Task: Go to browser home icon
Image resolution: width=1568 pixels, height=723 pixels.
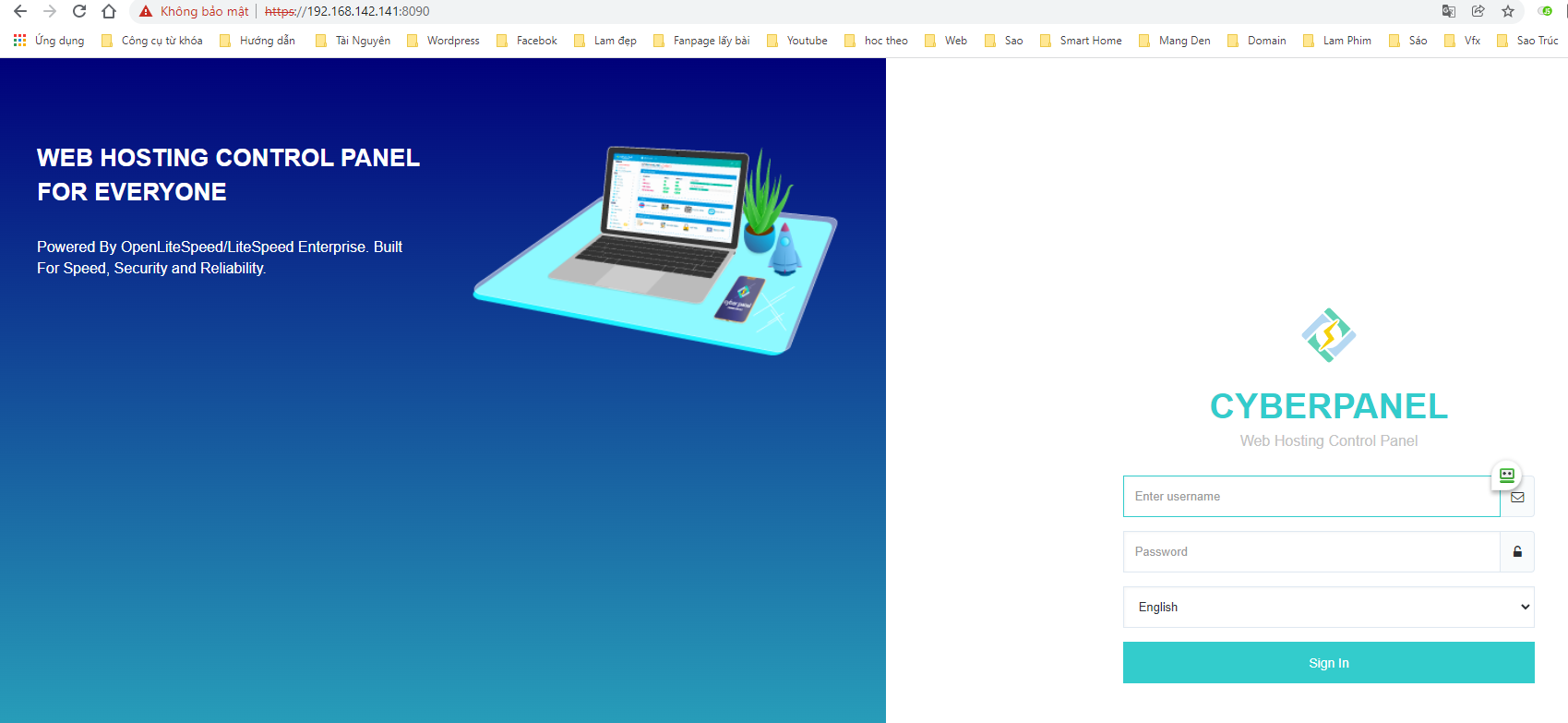Action: pyautogui.click(x=109, y=11)
